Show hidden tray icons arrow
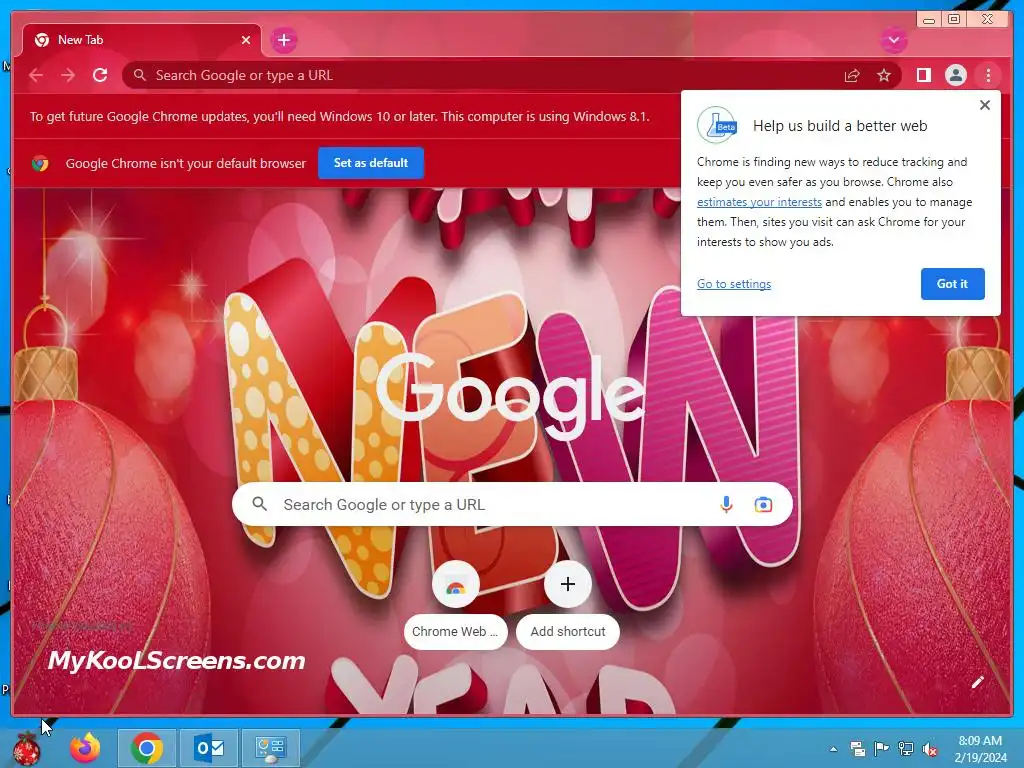 (x=833, y=749)
